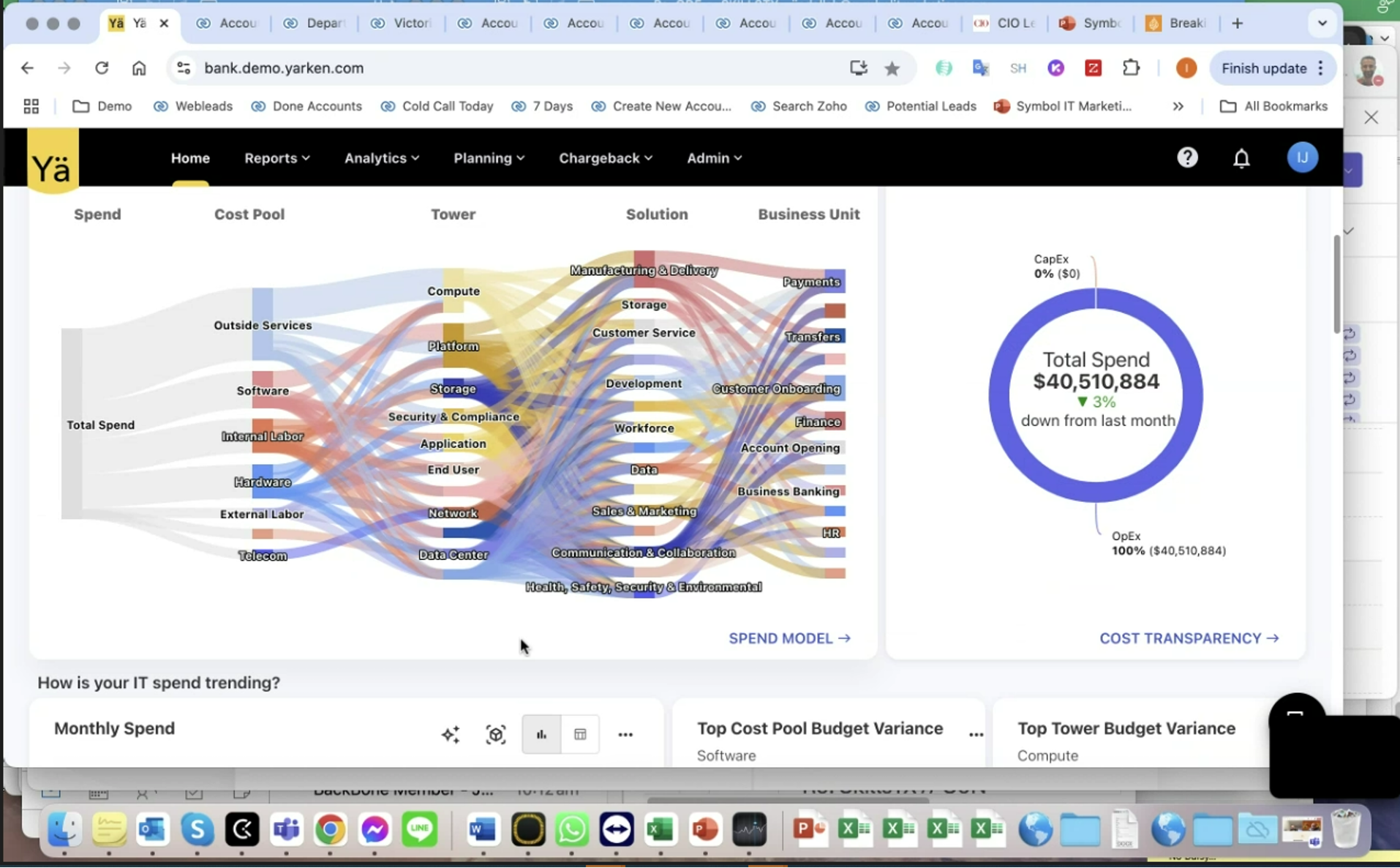Viewport: 1400px width, 868px height.
Task: Open the tab search dropdown arrow
Action: 1322,23
